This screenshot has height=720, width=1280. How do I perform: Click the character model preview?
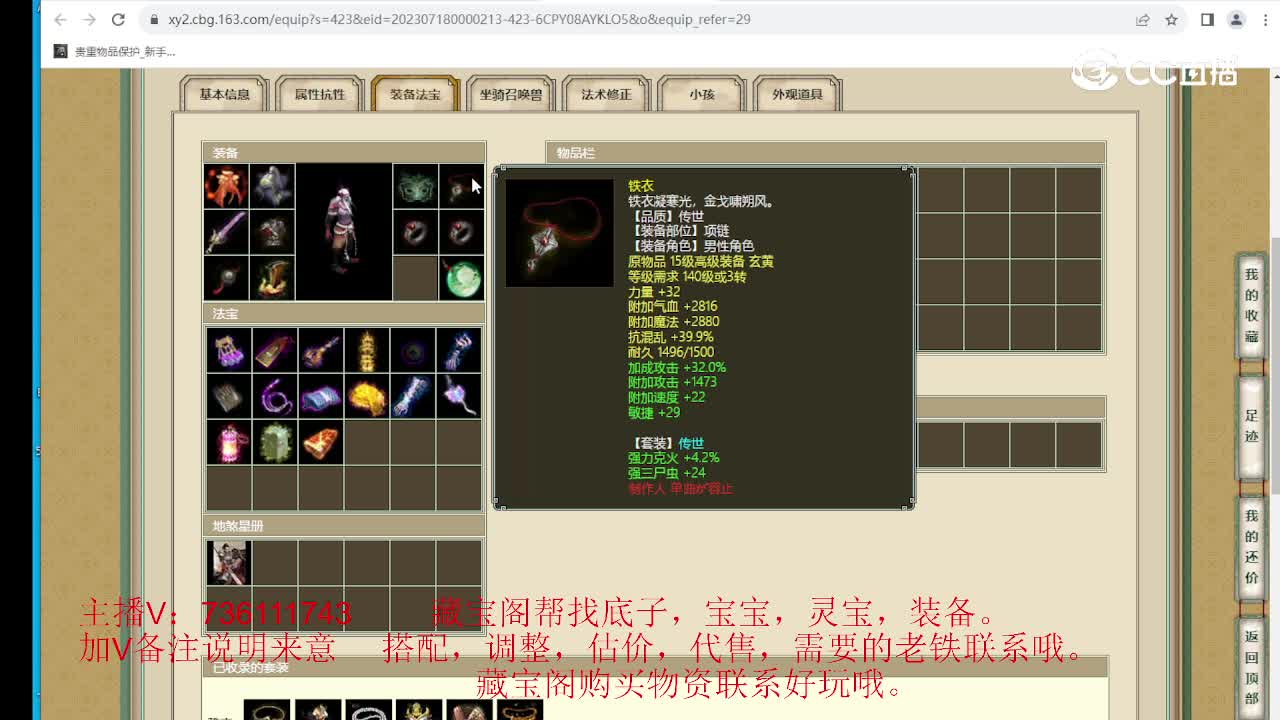(344, 232)
